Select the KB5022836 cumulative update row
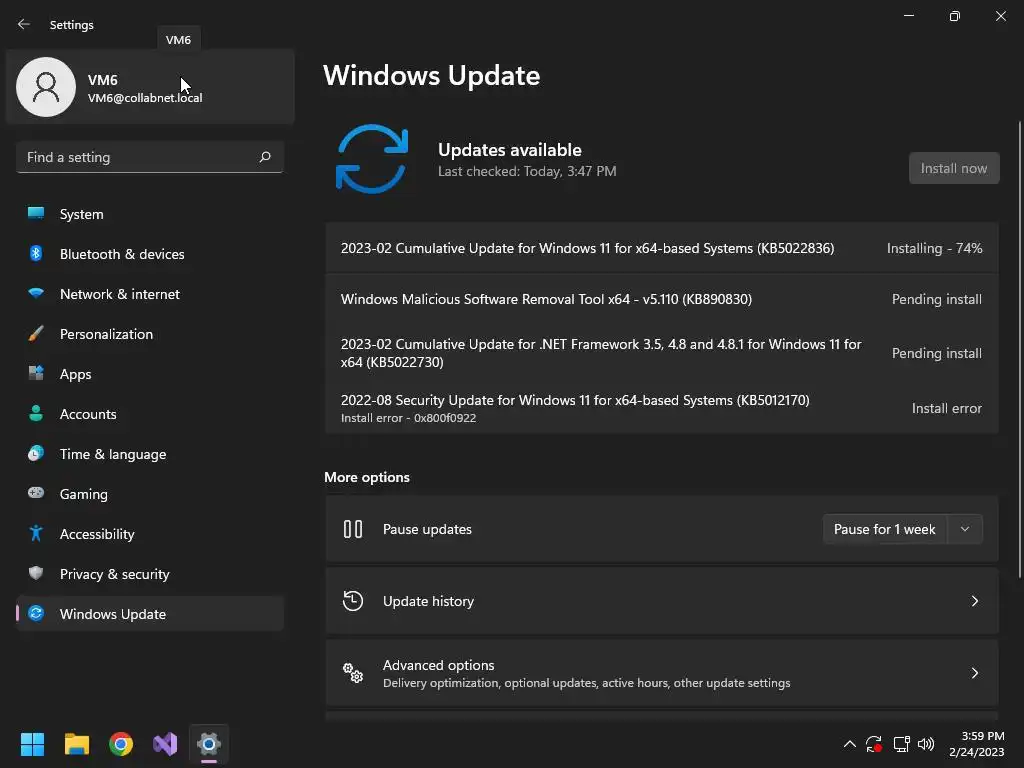Viewport: 1024px width, 768px height. click(662, 248)
